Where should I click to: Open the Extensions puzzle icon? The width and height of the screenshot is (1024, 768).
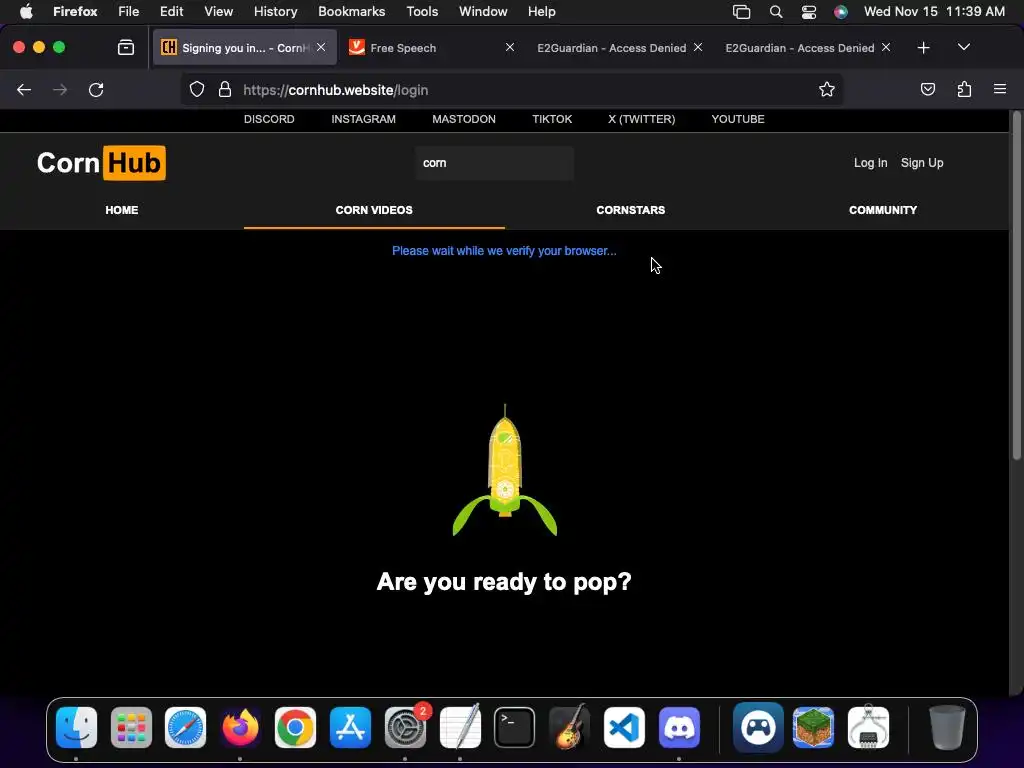click(964, 89)
